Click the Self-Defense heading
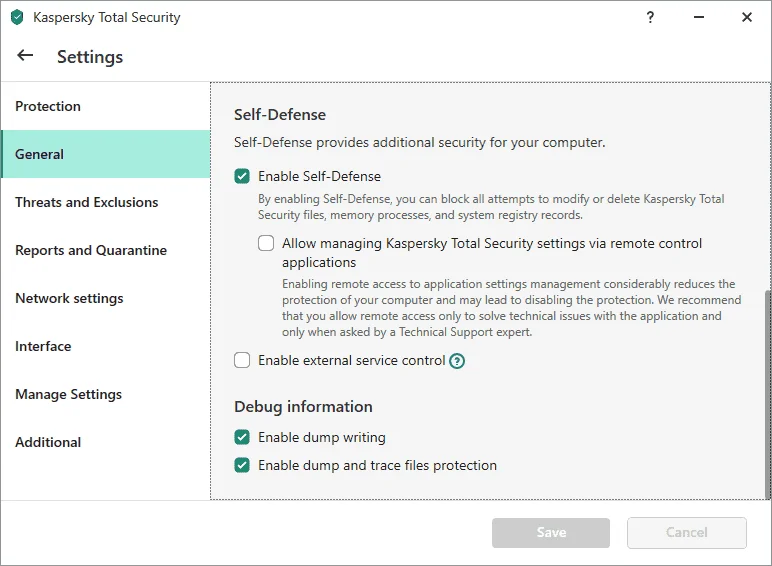The height and width of the screenshot is (566, 772). point(280,115)
